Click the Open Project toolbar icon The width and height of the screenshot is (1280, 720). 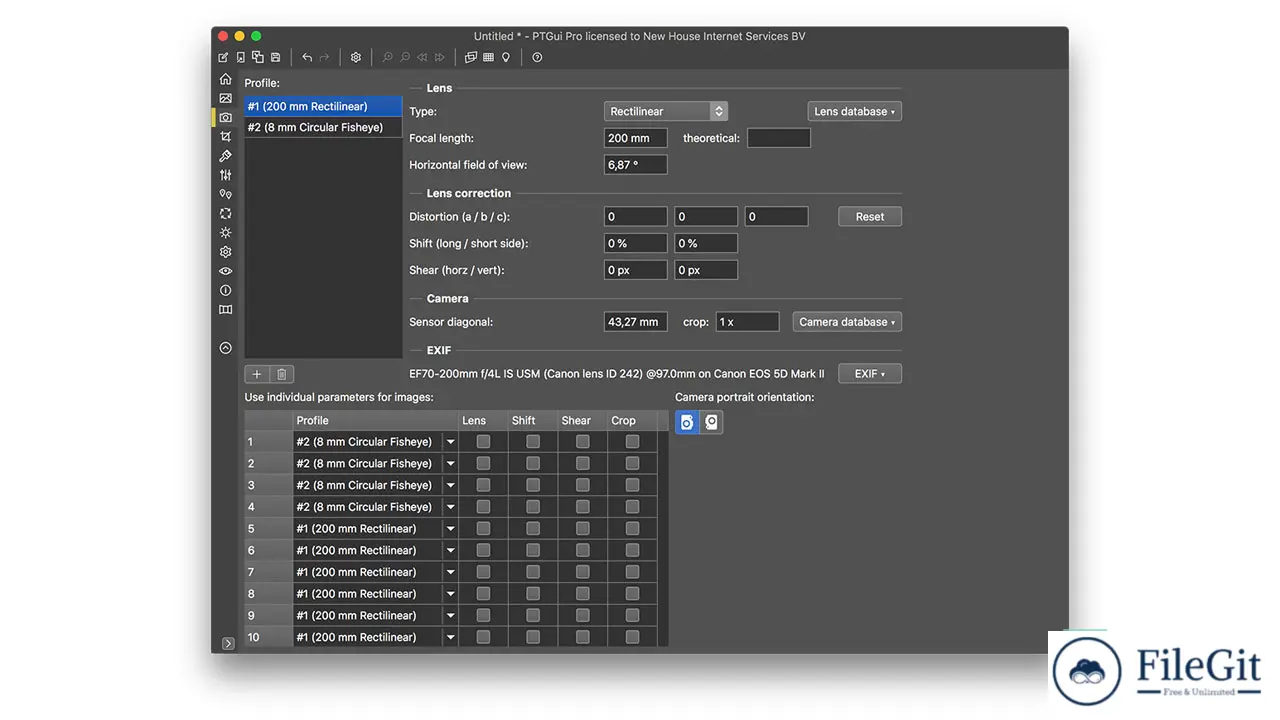(241, 58)
